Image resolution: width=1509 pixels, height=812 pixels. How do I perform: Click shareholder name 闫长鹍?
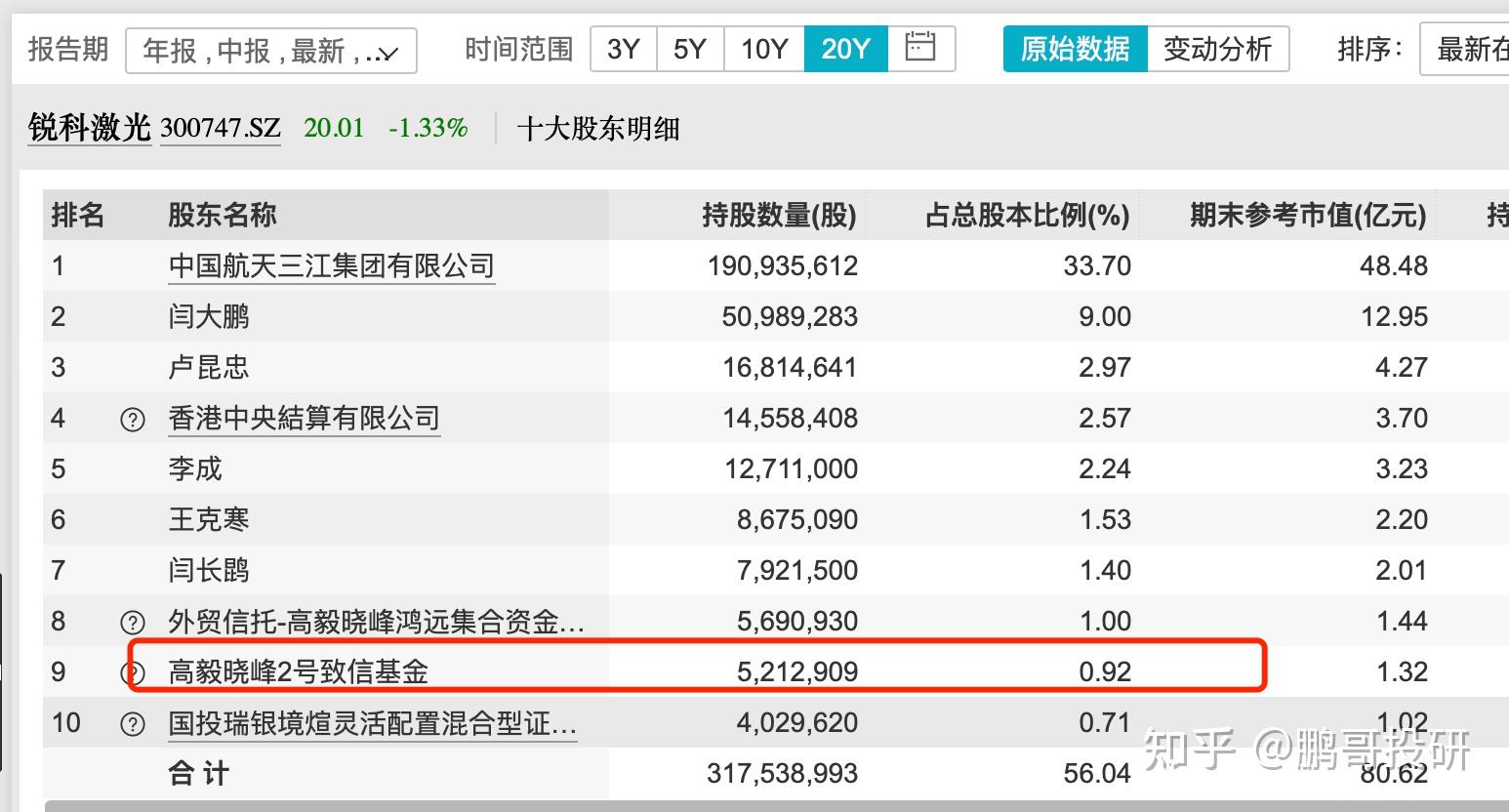(x=209, y=570)
